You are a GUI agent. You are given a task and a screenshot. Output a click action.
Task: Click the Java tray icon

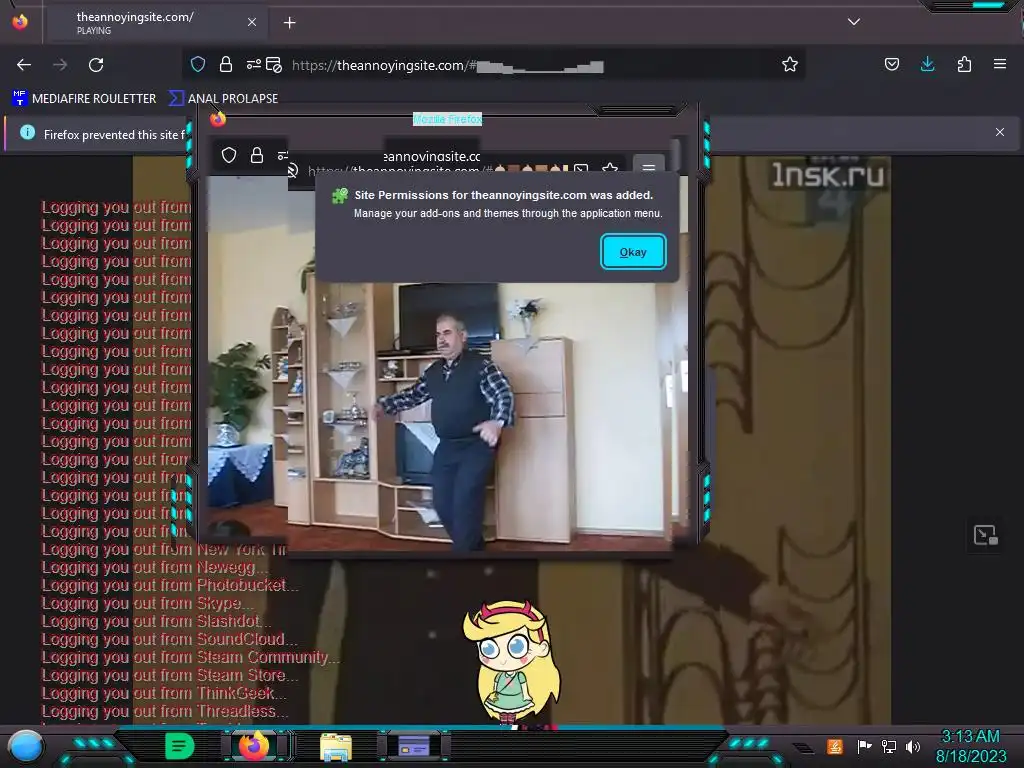835,746
